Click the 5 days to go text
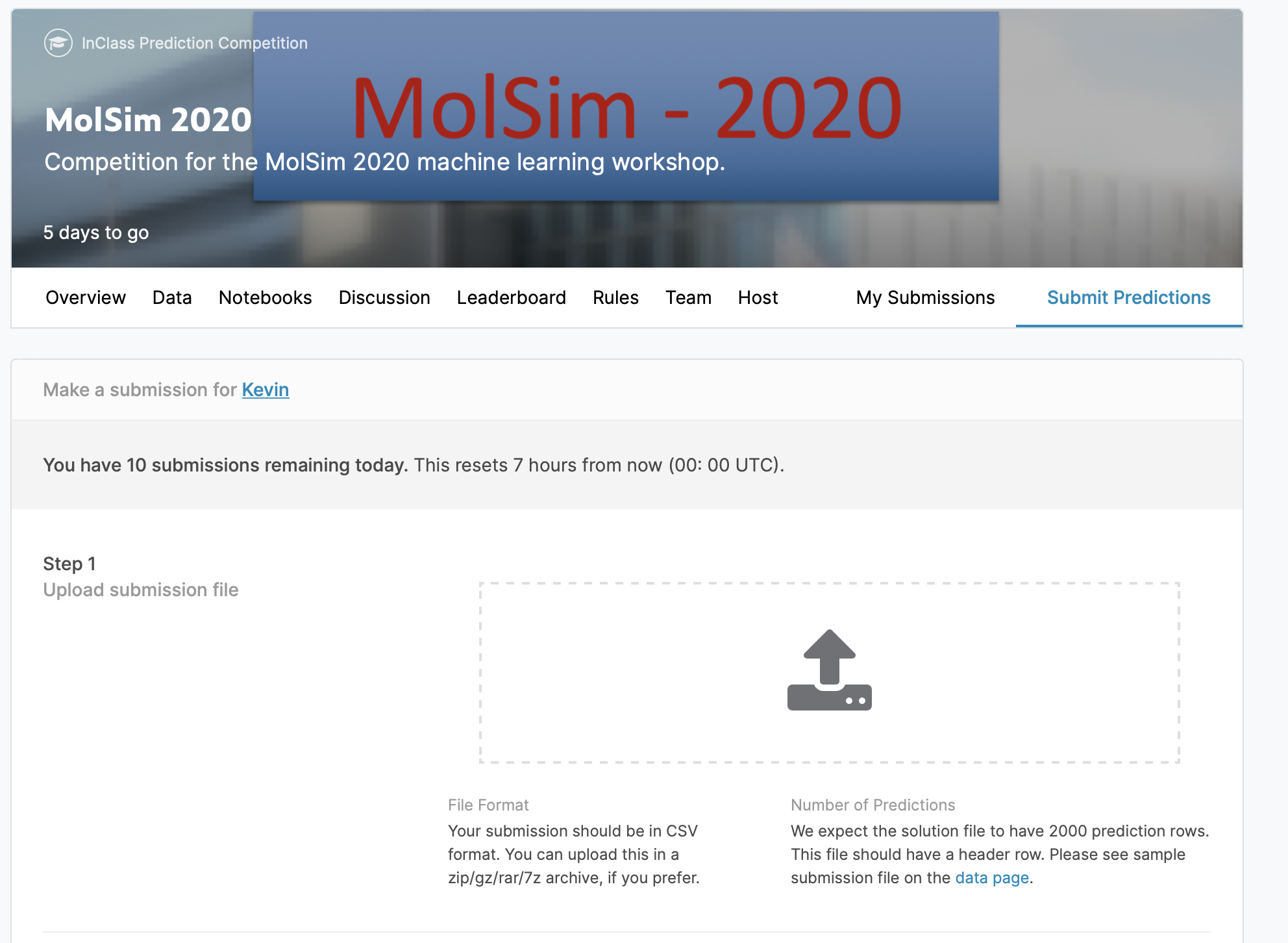 pyautogui.click(x=96, y=233)
